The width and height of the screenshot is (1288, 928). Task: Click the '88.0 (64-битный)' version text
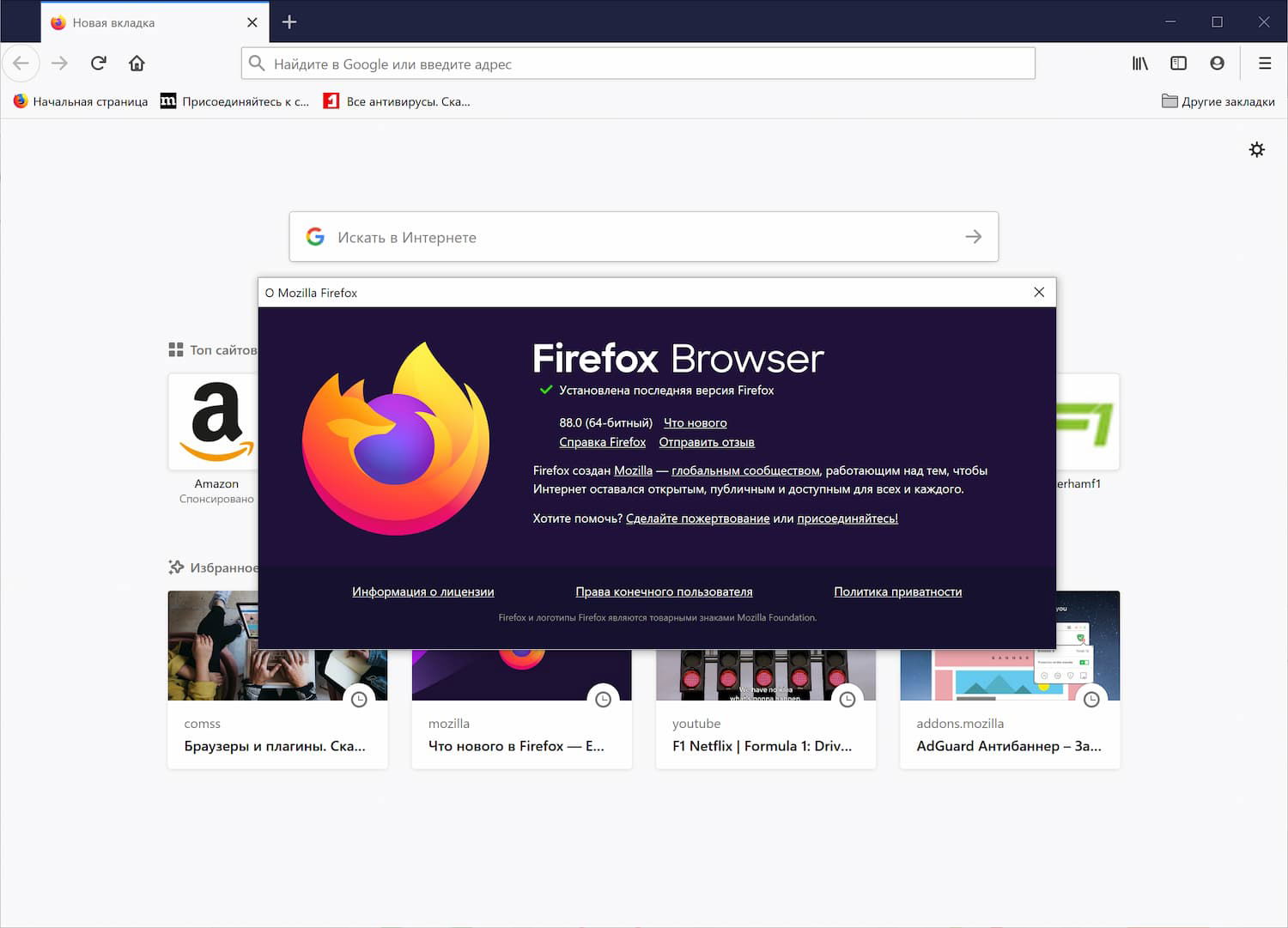pyautogui.click(x=606, y=423)
